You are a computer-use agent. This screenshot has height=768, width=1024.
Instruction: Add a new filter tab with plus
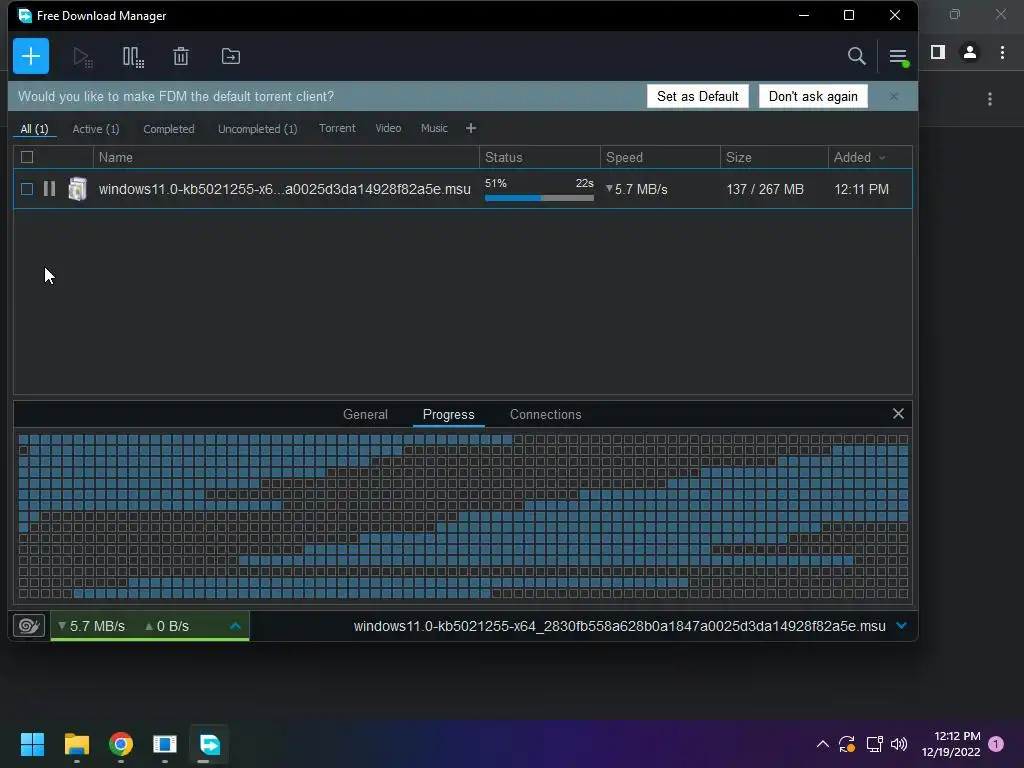click(x=471, y=129)
